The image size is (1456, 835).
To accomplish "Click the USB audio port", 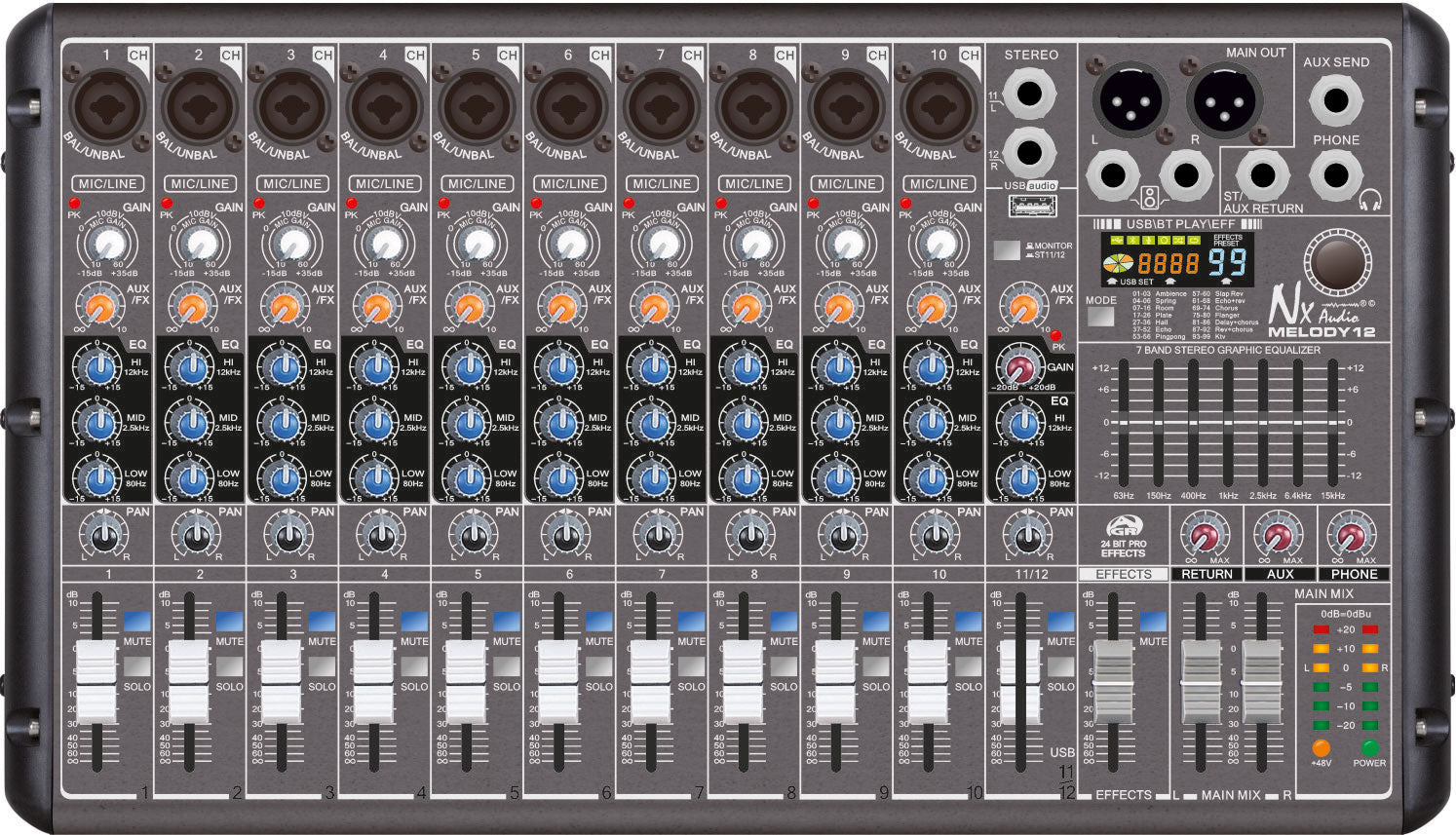I will pyautogui.click(x=1029, y=207).
